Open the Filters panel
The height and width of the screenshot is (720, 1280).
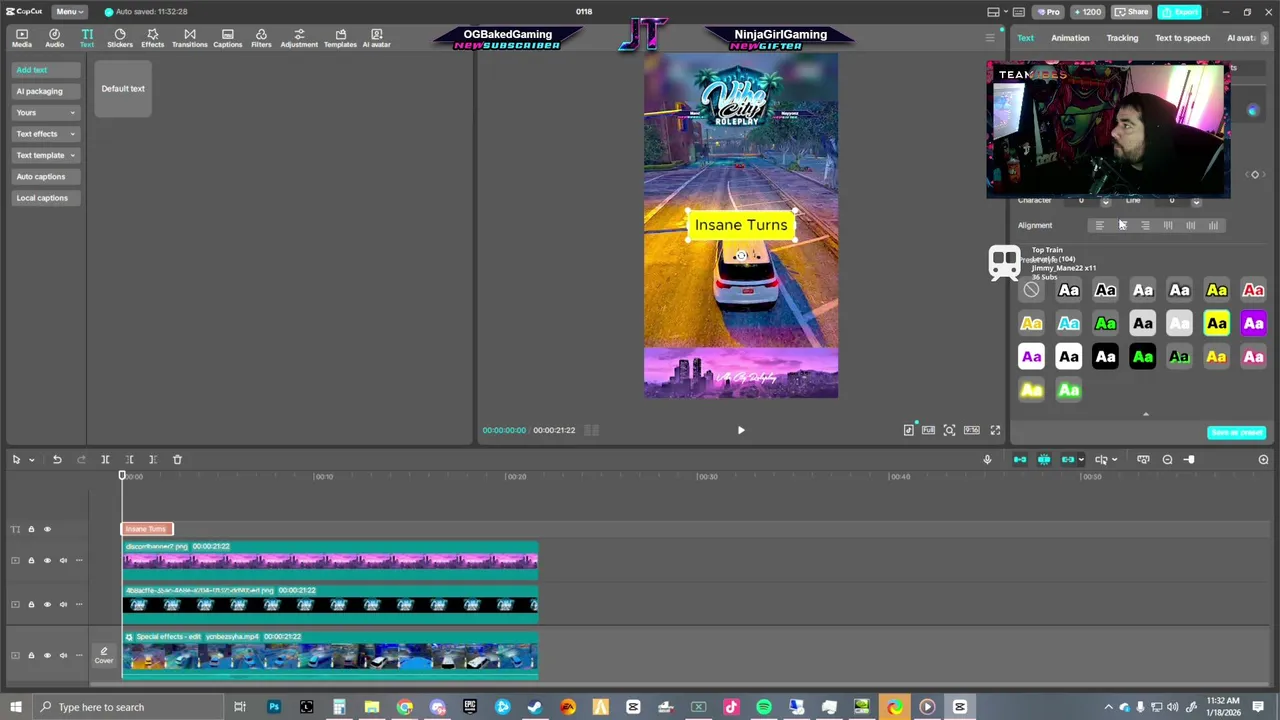click(261, 38)
